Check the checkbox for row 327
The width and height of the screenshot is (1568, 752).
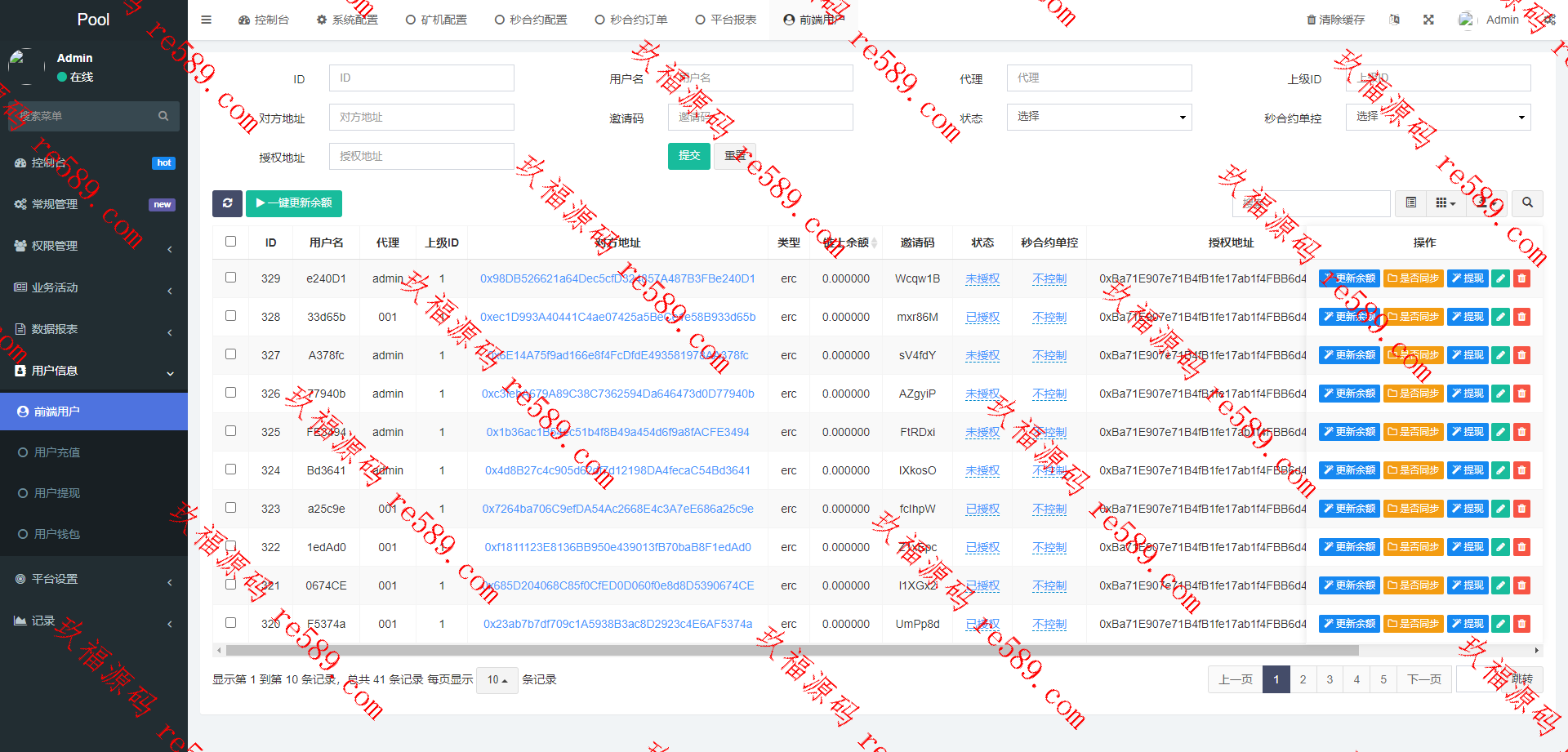pyautogui.click(x=230, y=354)
